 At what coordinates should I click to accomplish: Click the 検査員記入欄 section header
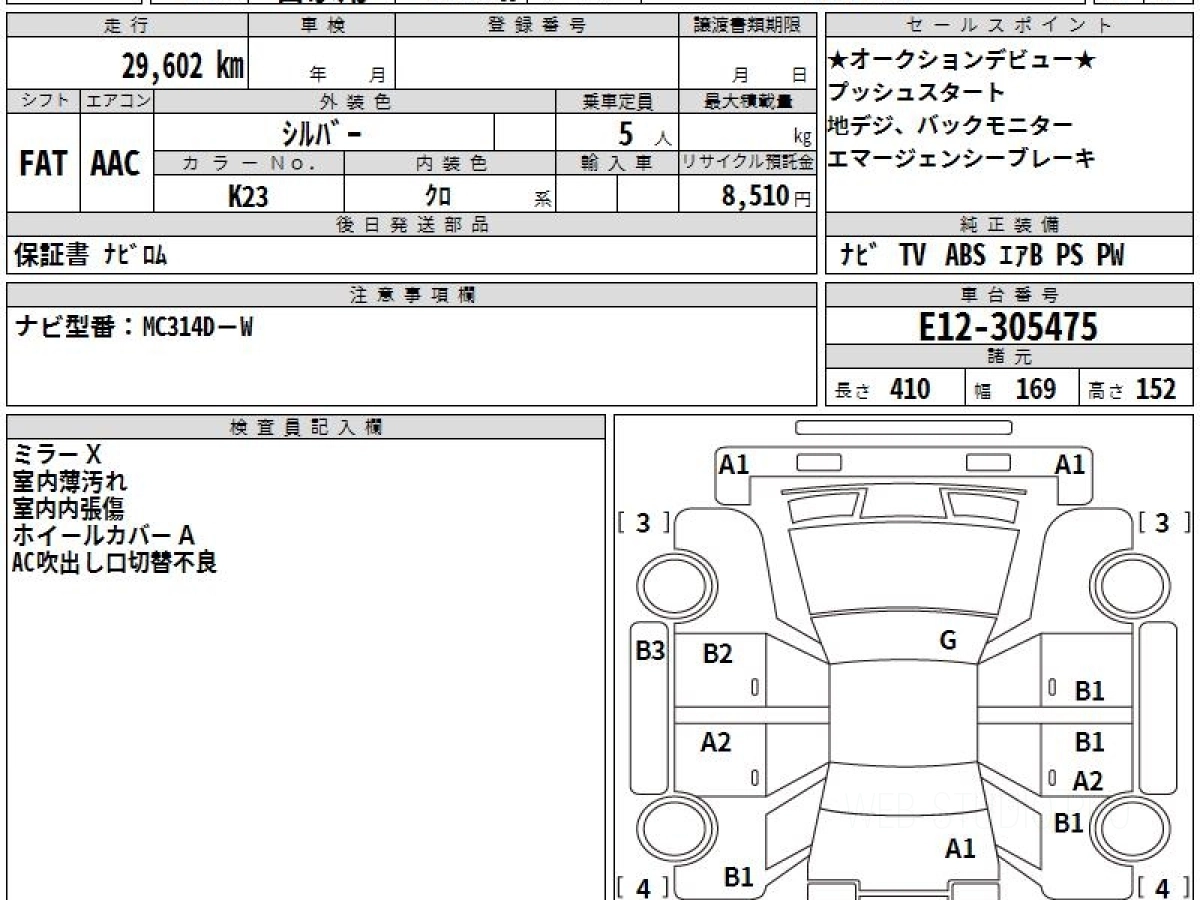[306, 427]
